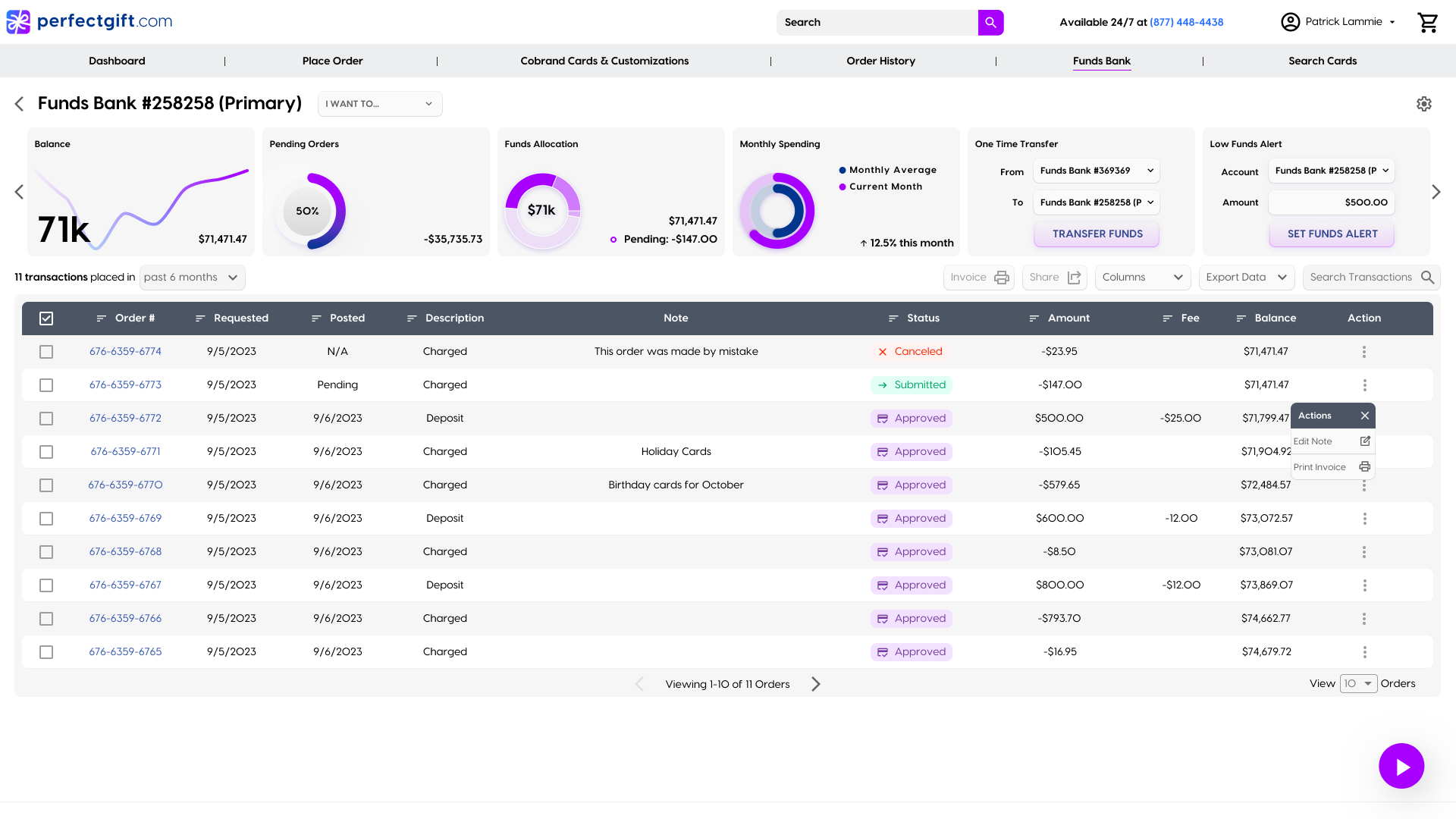Expand the I WANT TO dropdown
Screen dimensions: 1456x819
click(x=379, y=104)
